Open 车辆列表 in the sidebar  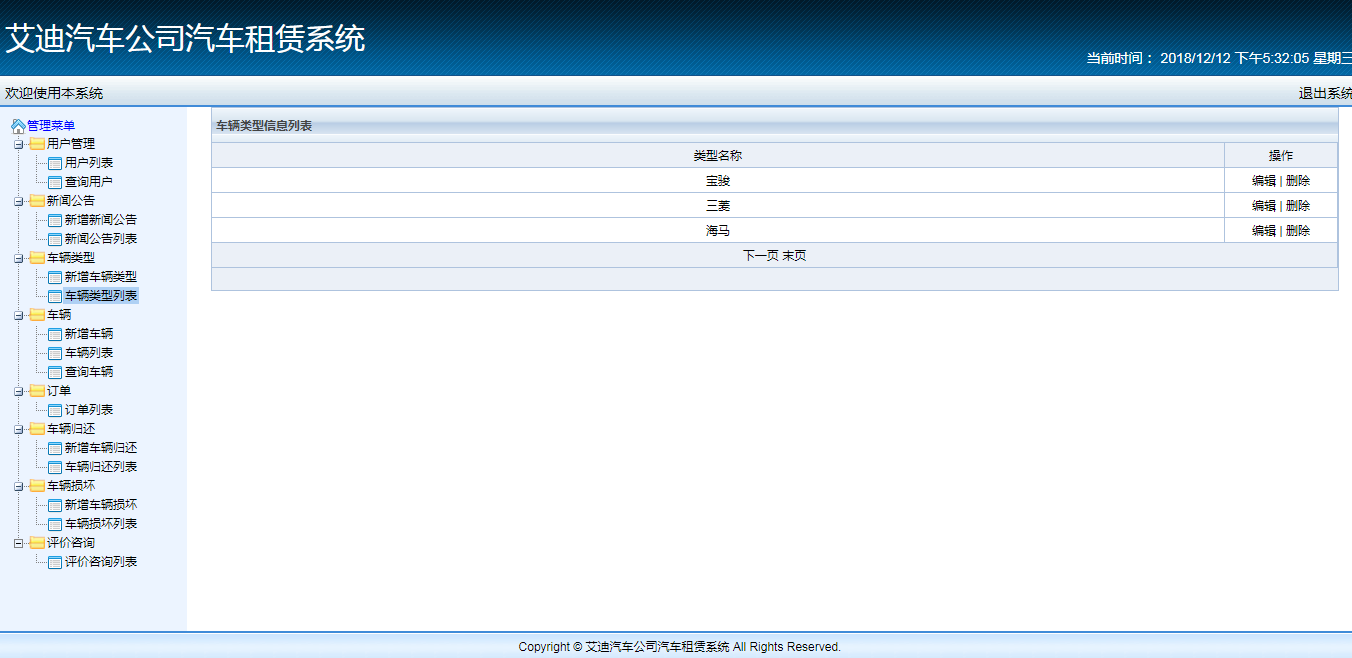coord(89,353)
